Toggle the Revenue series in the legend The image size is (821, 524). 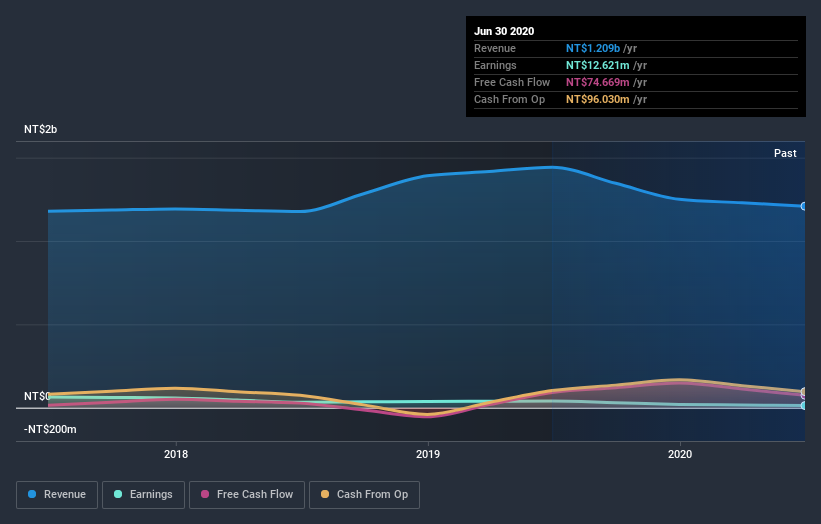point(57,495)
